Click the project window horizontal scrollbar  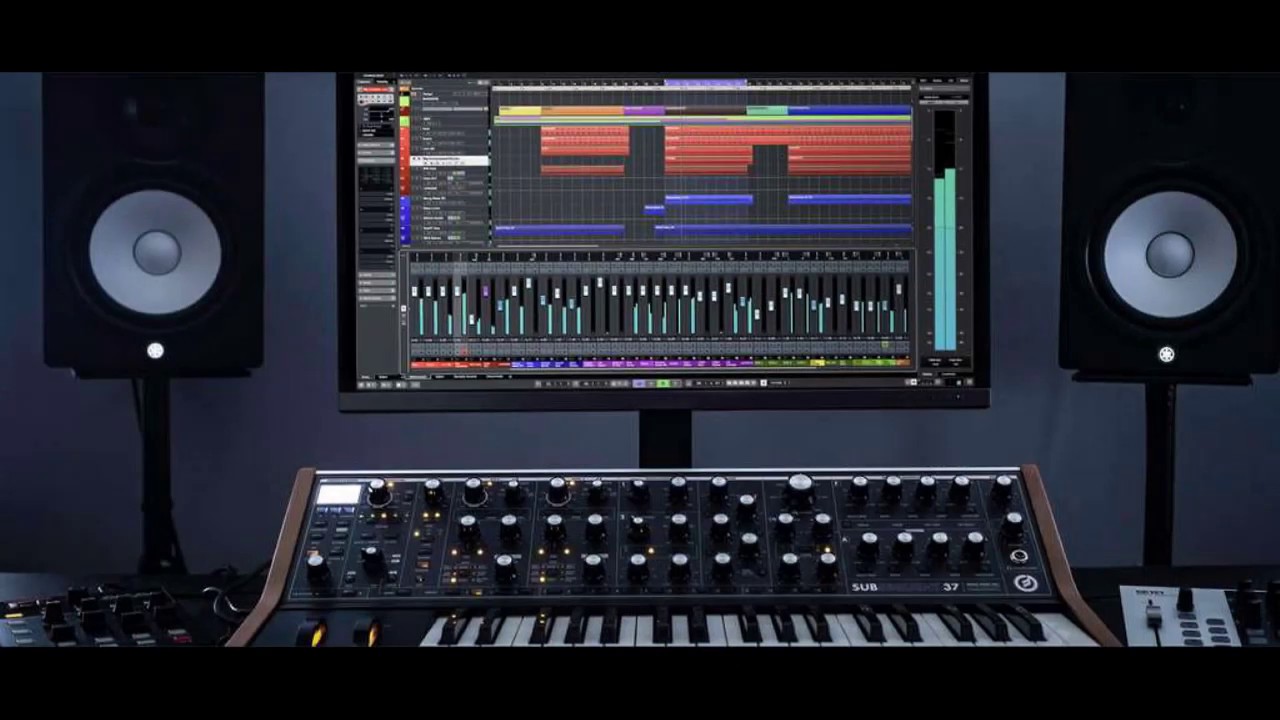[547, 246]
